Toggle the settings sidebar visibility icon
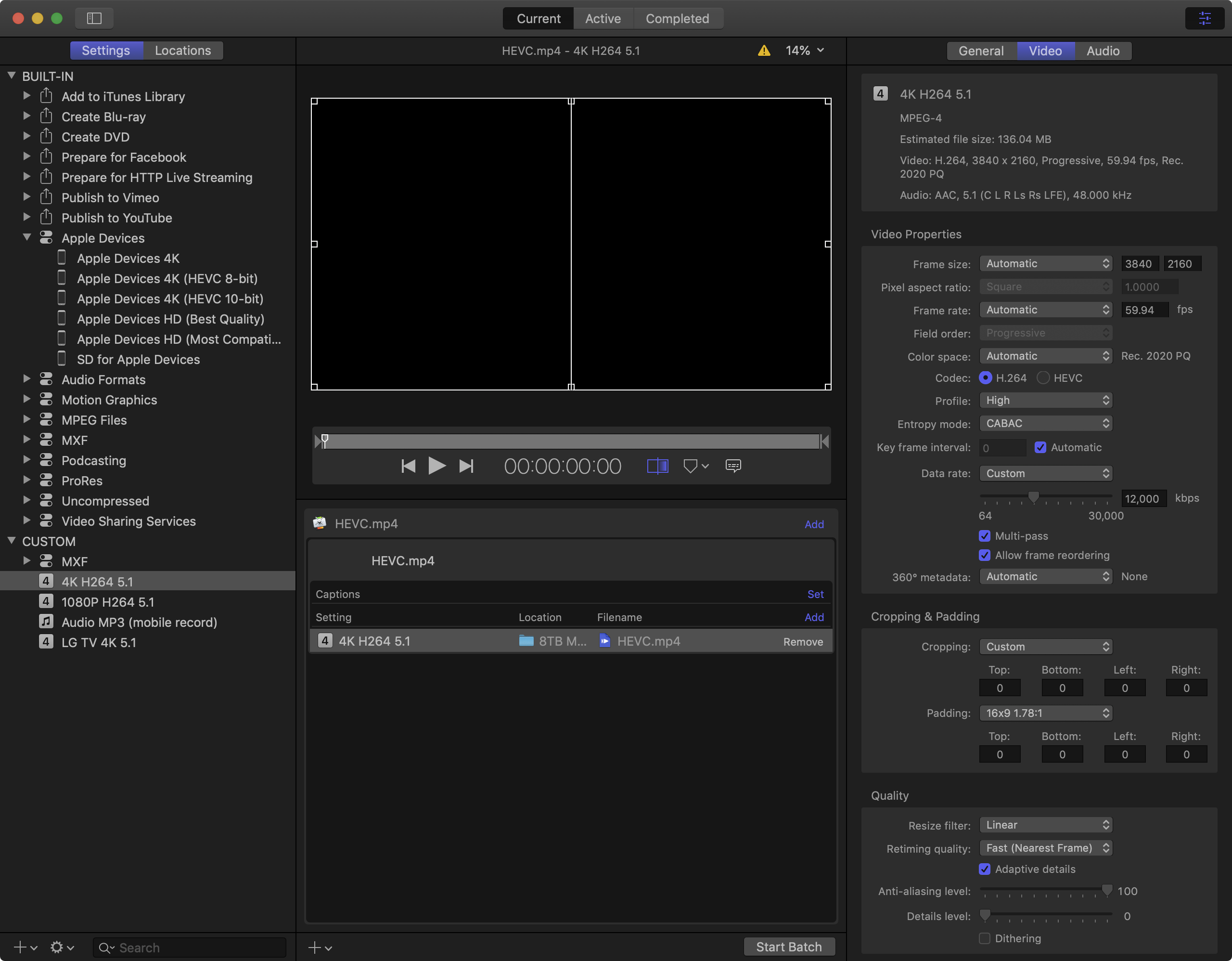This screenshot has width=1232, height=961. (x=94, y=19)
